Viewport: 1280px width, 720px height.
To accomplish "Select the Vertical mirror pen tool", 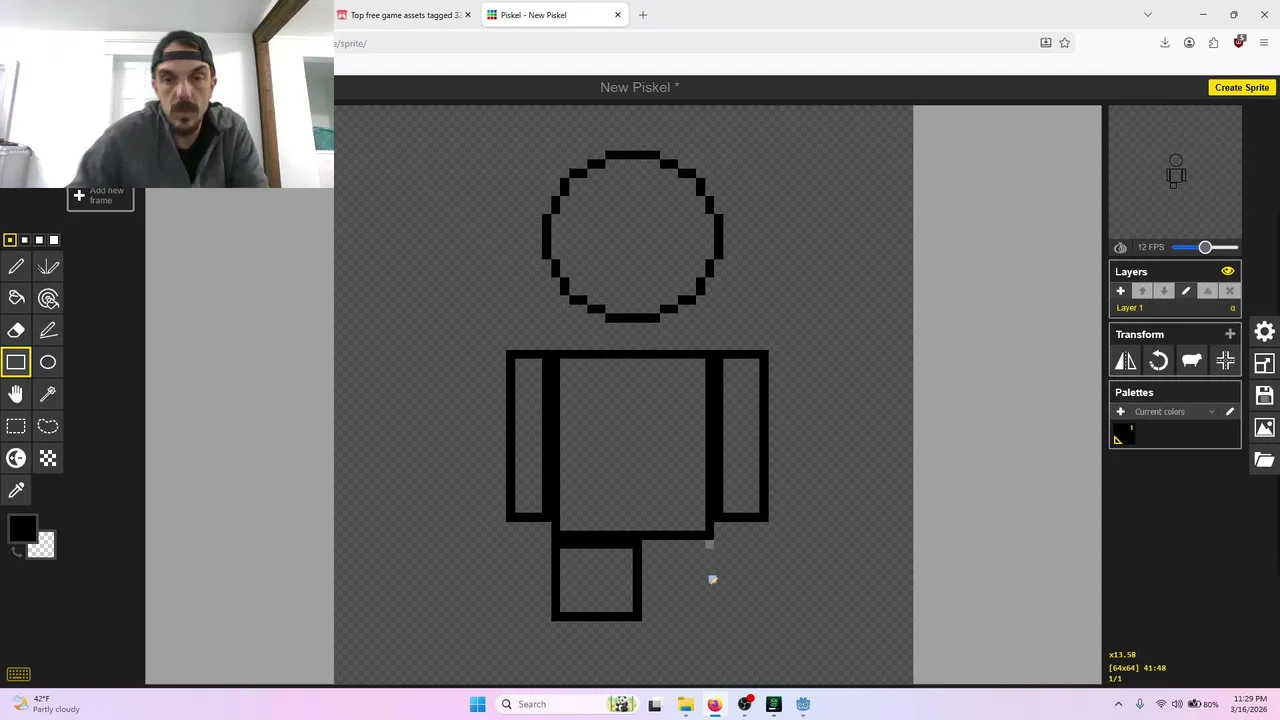I will tap(48, 267).
